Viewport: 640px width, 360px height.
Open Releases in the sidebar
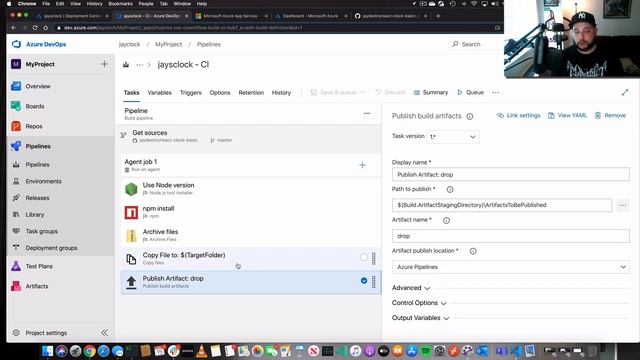pos(37,198)
